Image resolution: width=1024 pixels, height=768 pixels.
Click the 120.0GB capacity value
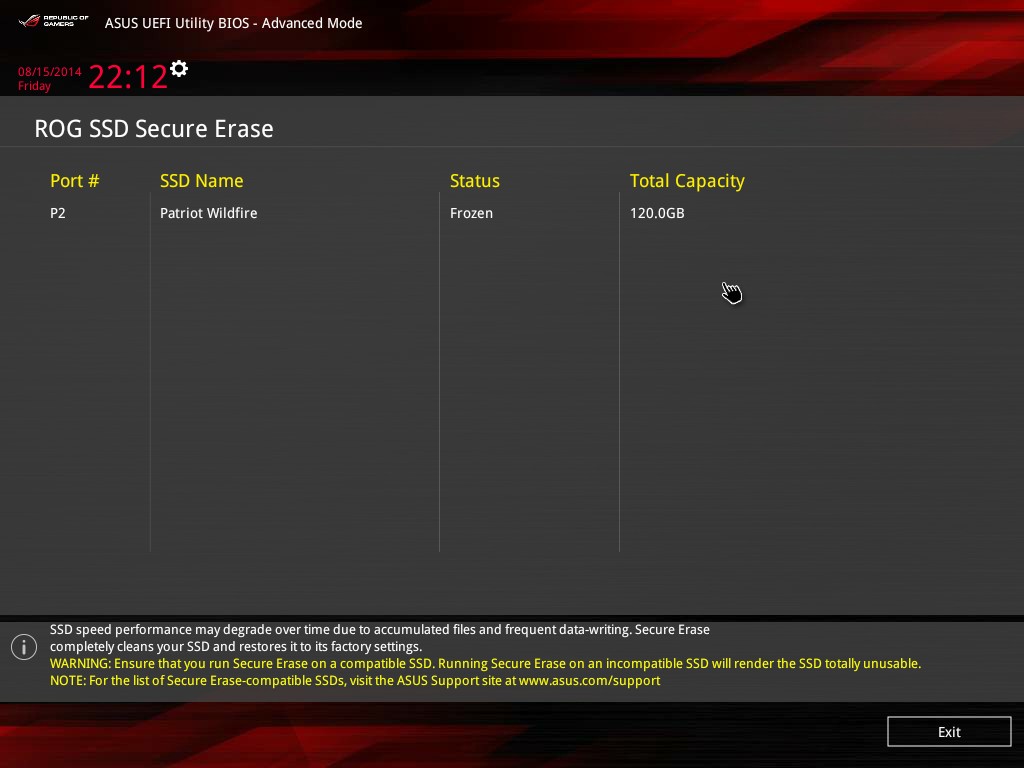point(657,213)
